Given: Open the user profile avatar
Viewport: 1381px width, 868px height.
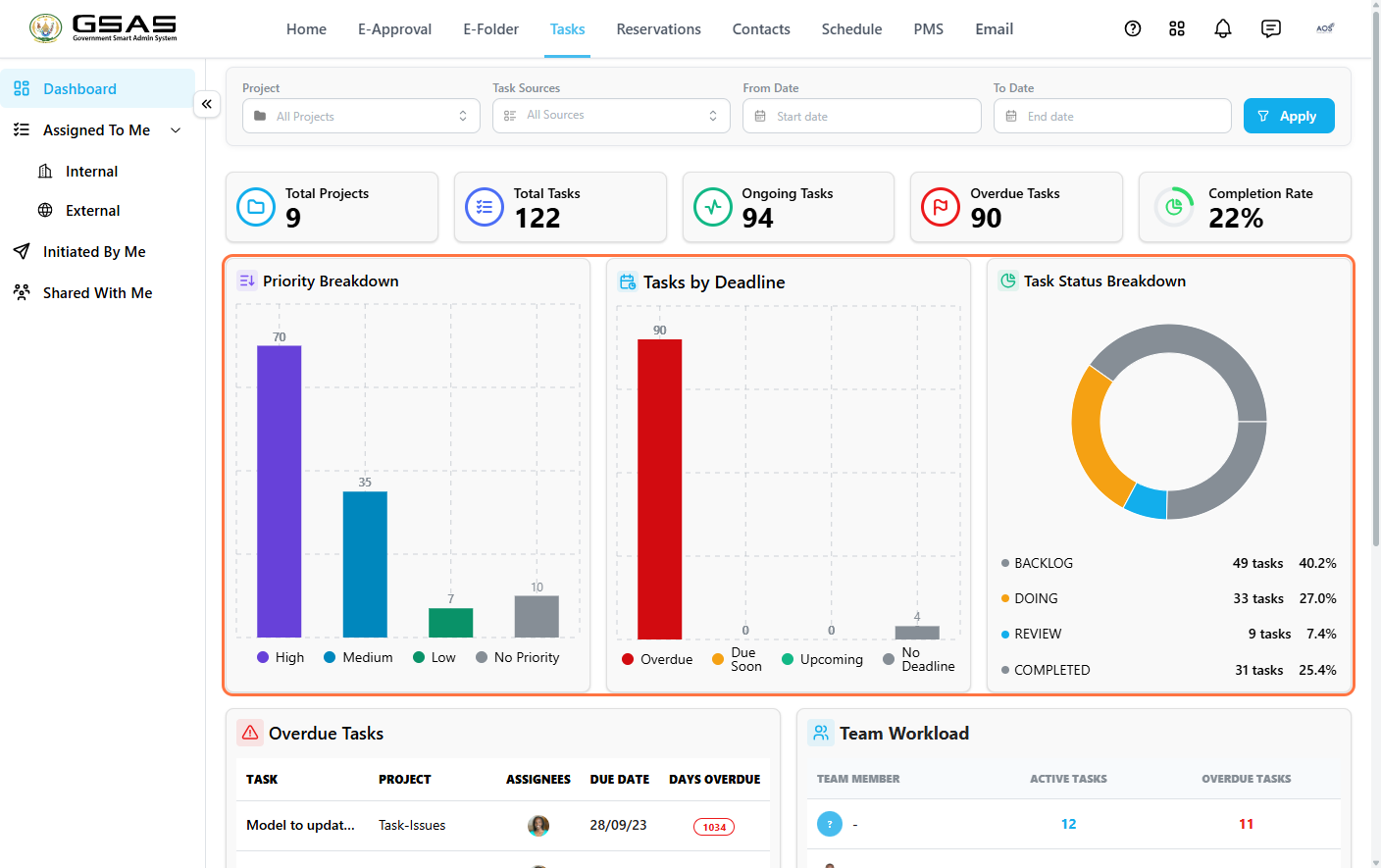Looking at the screenshot, I should tap(1325, 28).
